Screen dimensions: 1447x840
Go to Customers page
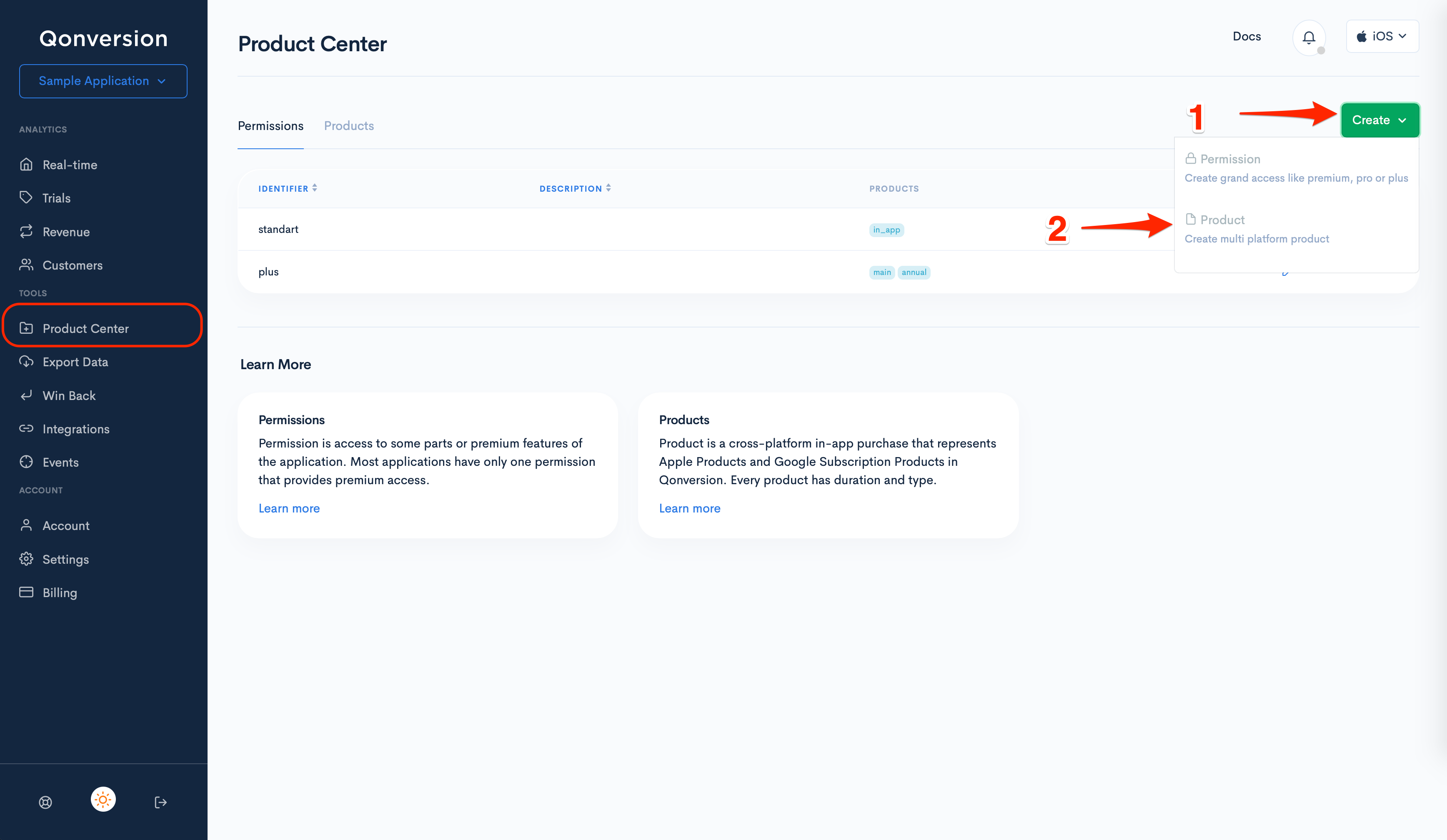(x=73, y=265)
